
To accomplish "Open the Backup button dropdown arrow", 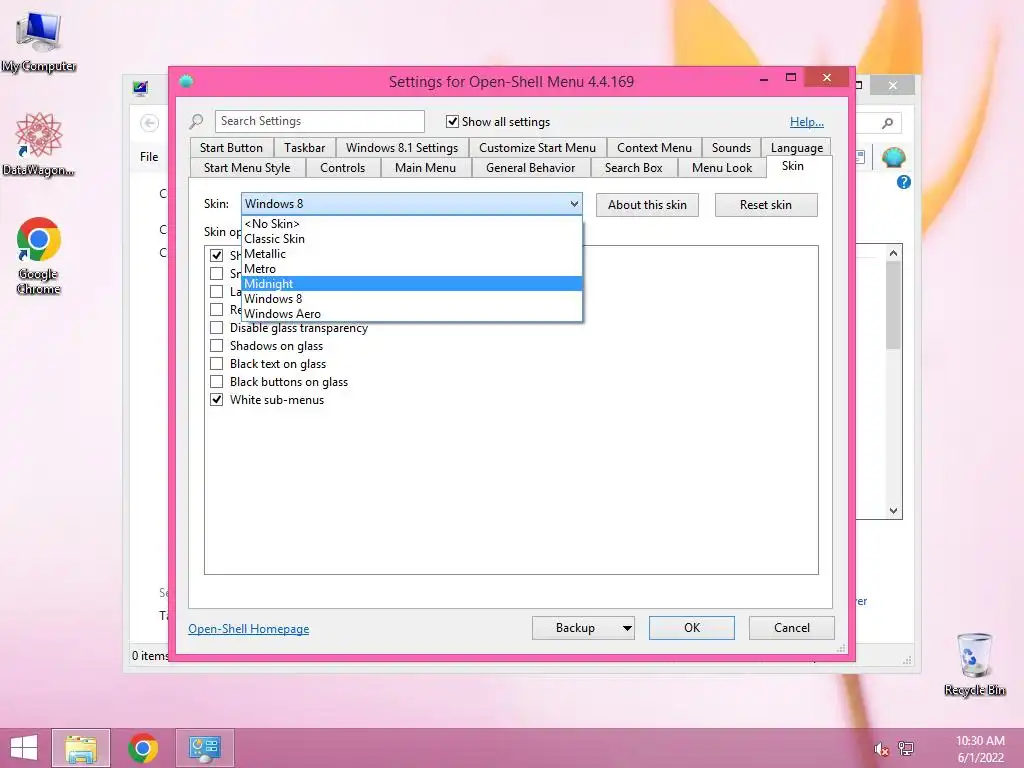I will 626,628.
